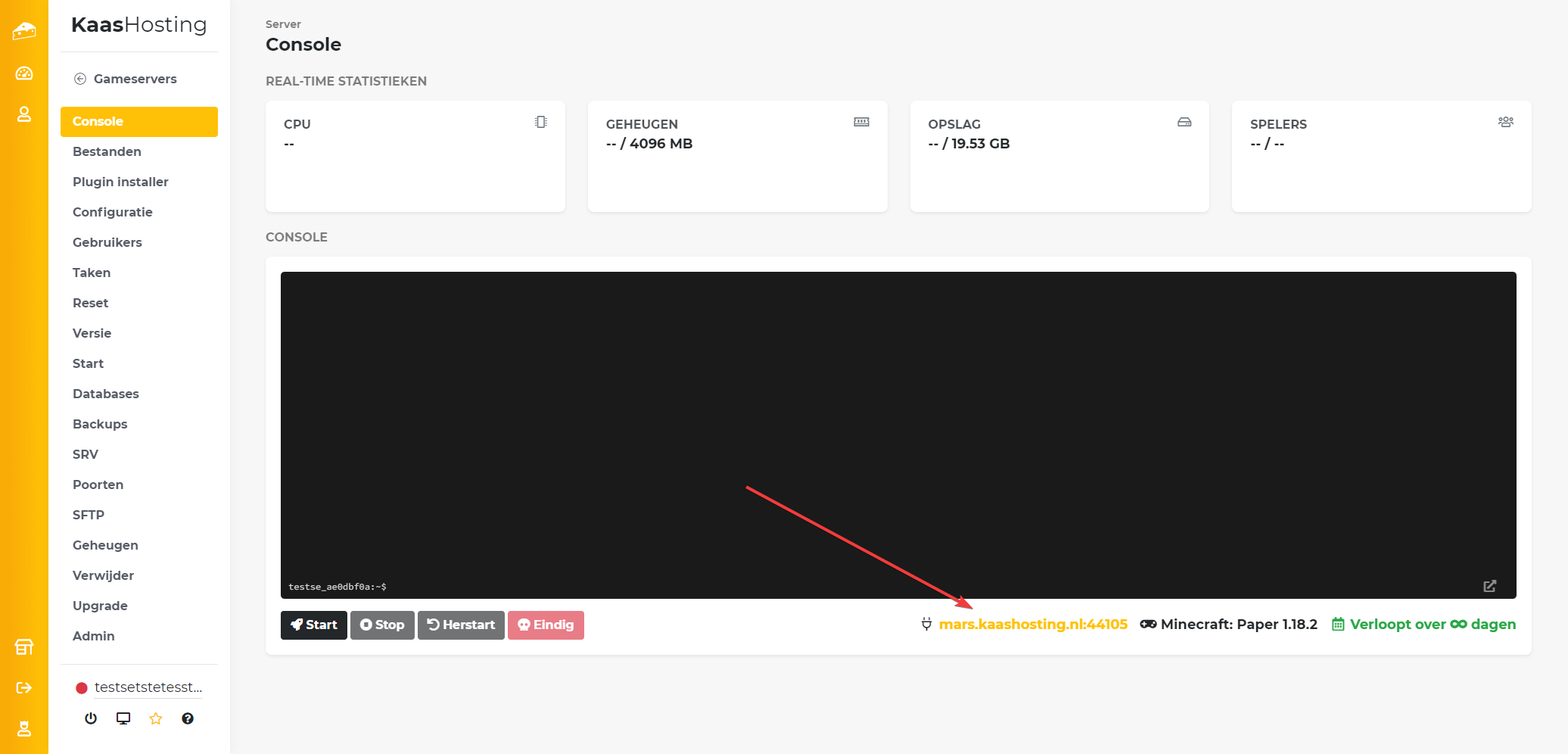Open the shop store icon
Viewport: 1568px width, 754px height.
24,647
